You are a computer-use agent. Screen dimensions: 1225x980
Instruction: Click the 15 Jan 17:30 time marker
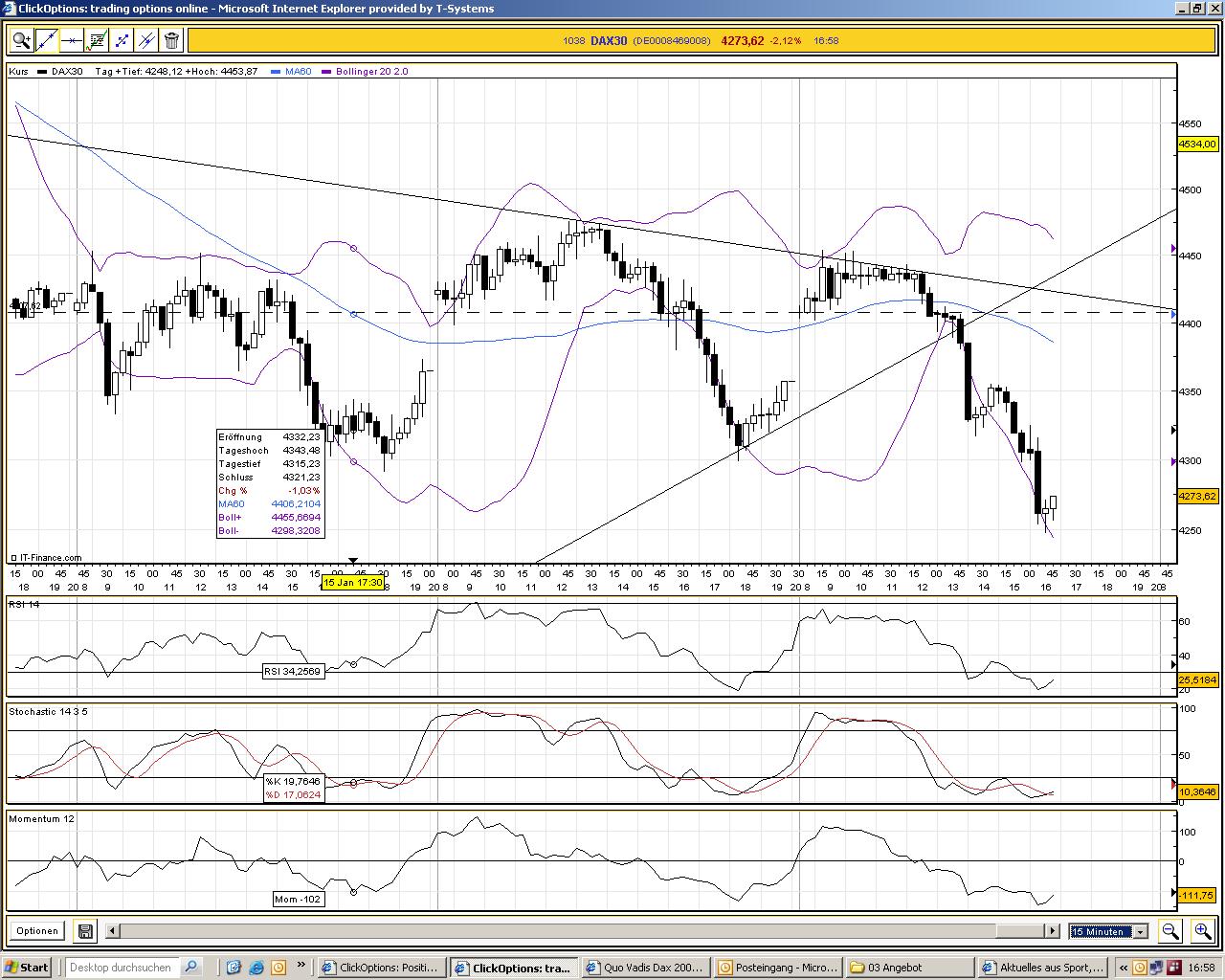click(353, 582)
